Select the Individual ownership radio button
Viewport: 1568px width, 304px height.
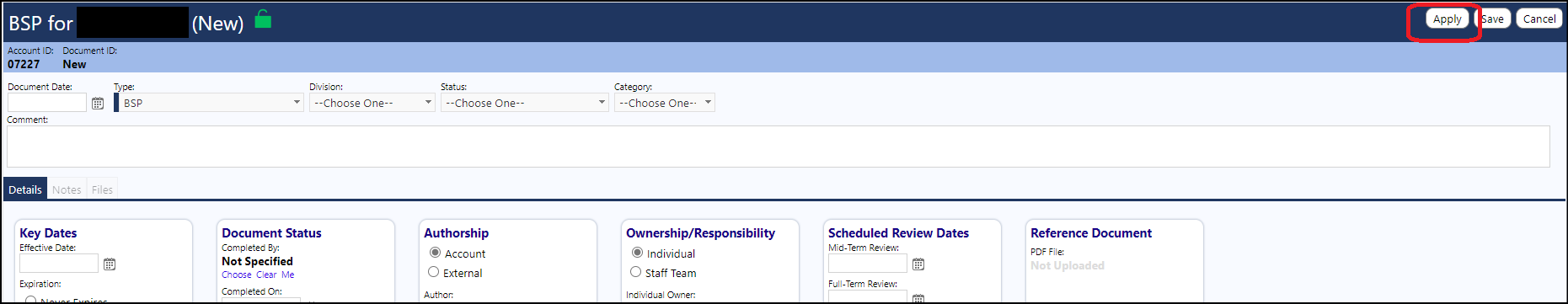637,253
